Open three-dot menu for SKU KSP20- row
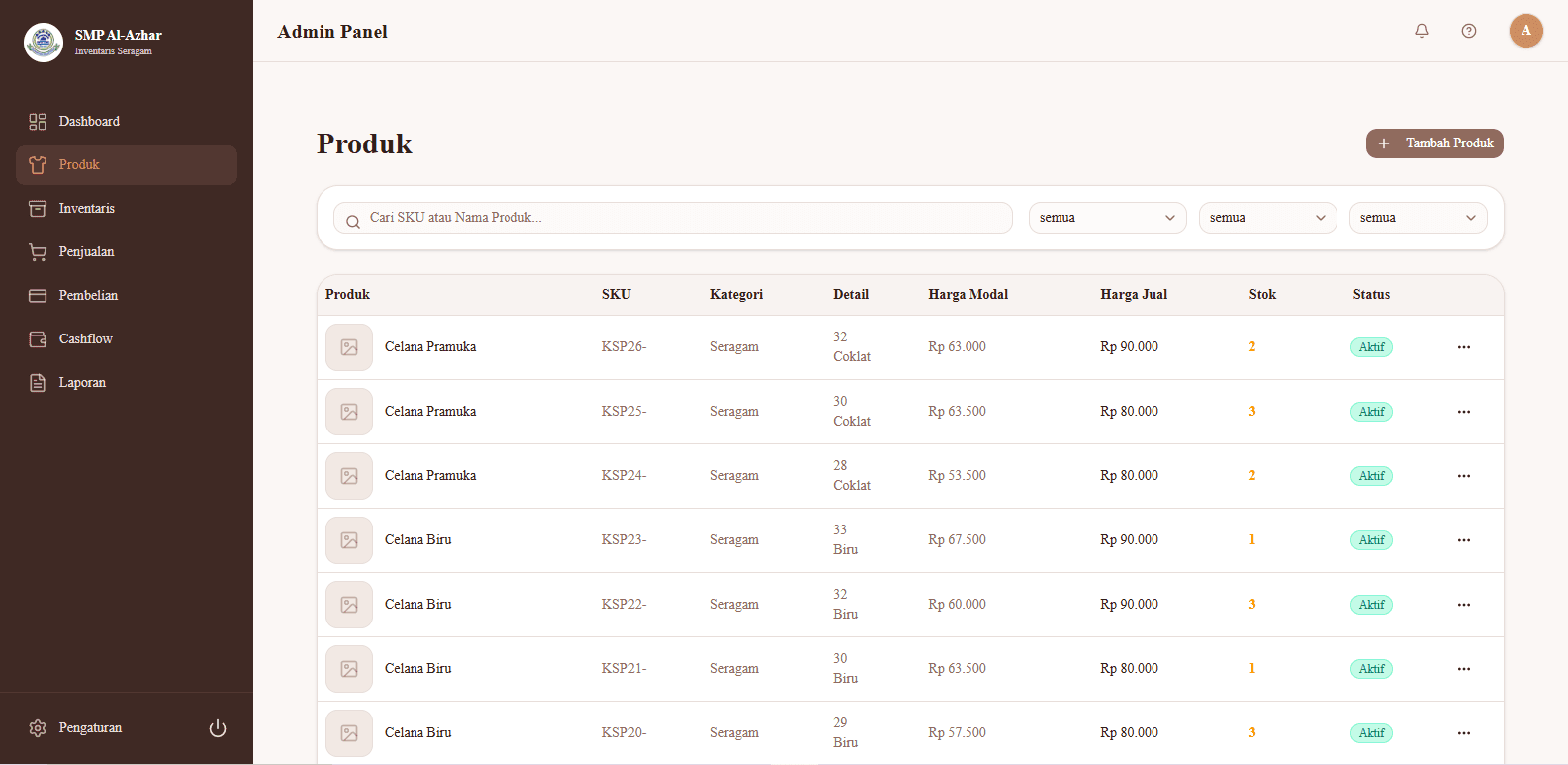 (1464, 733)
